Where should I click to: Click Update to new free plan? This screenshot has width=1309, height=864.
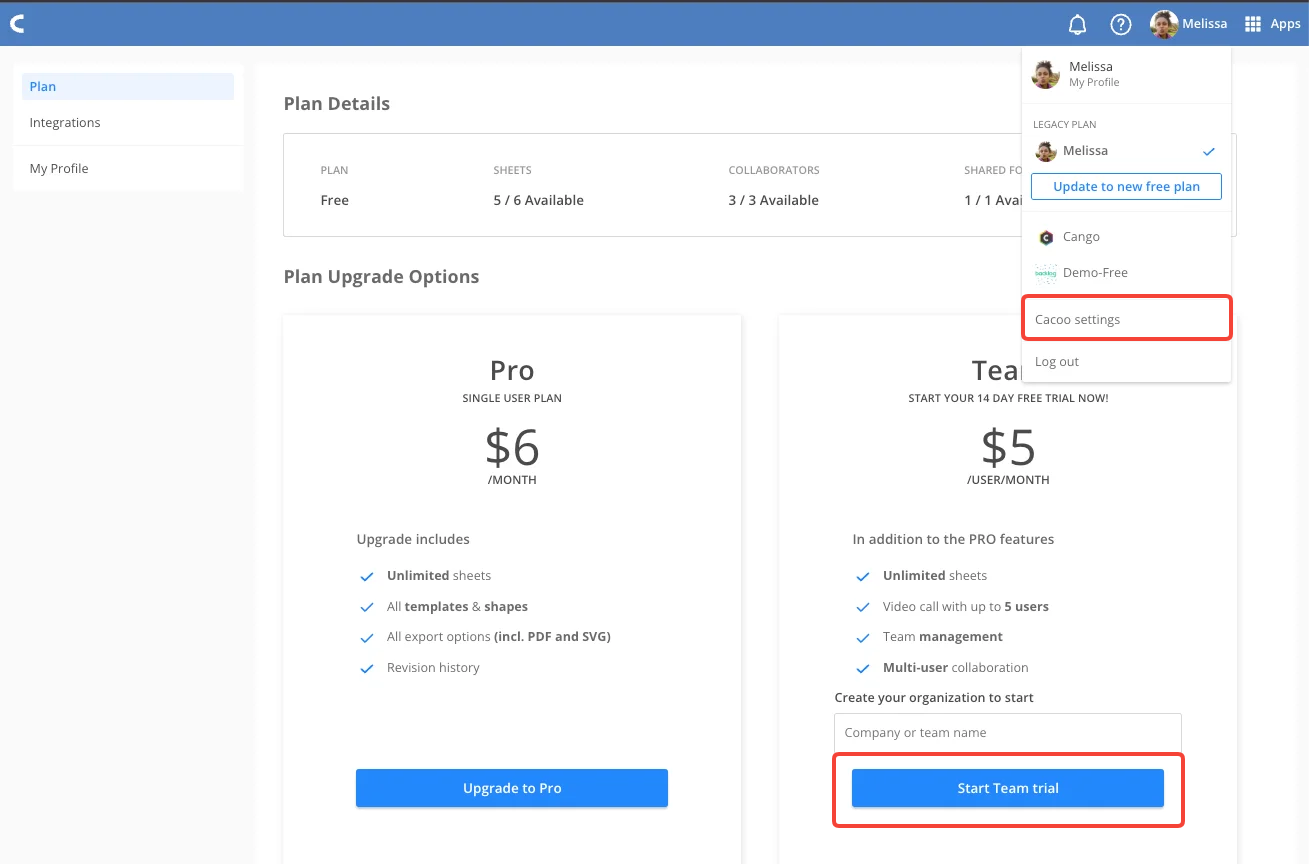tap(1126, 186)
